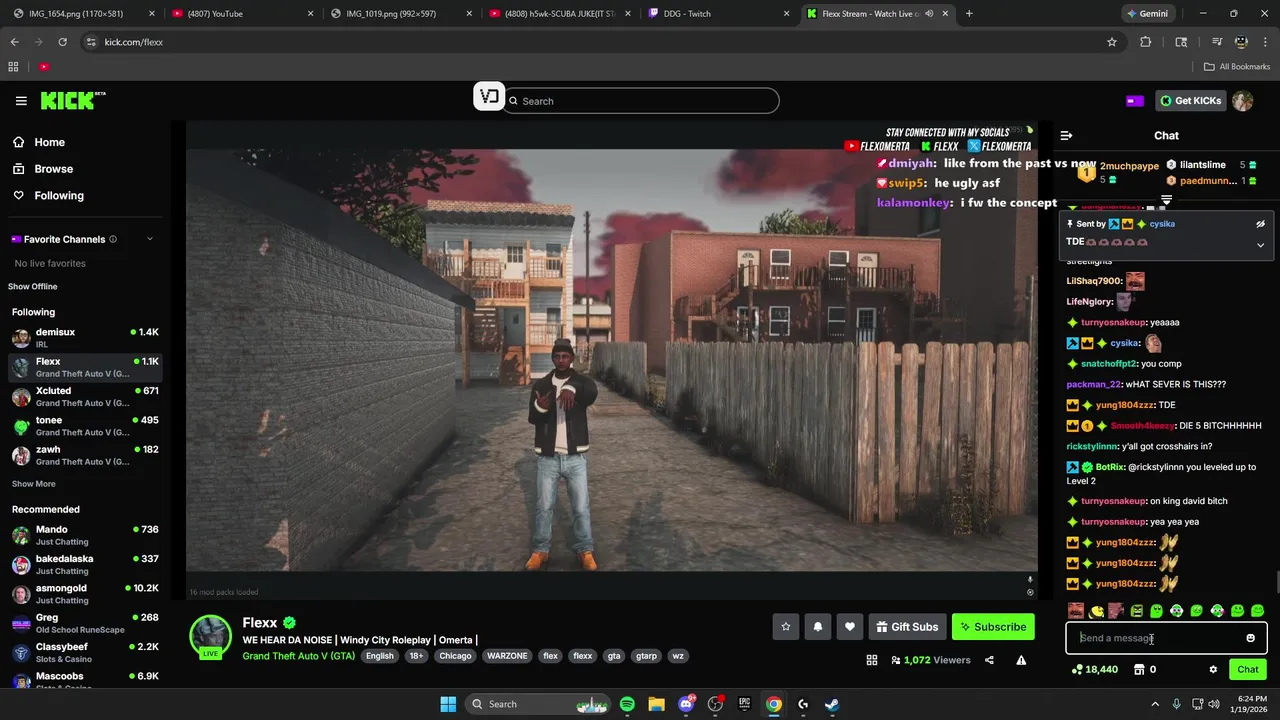Click the purple icon left of Get KICKs
Viewport: 1280px width, 720px height.
(x=1135, y=101)
